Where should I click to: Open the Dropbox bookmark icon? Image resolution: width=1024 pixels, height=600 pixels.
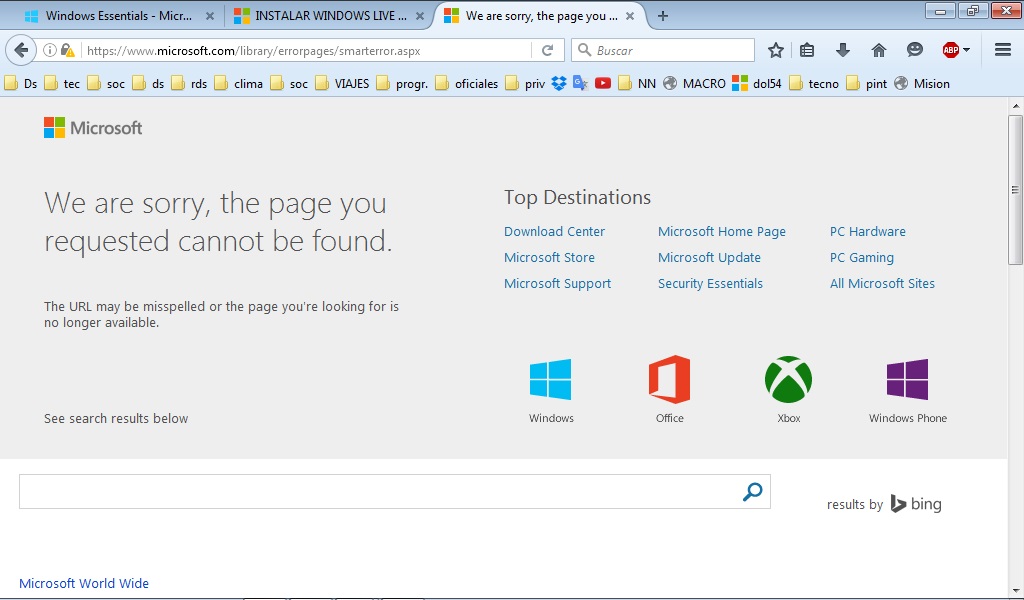[x=558, y=84]
